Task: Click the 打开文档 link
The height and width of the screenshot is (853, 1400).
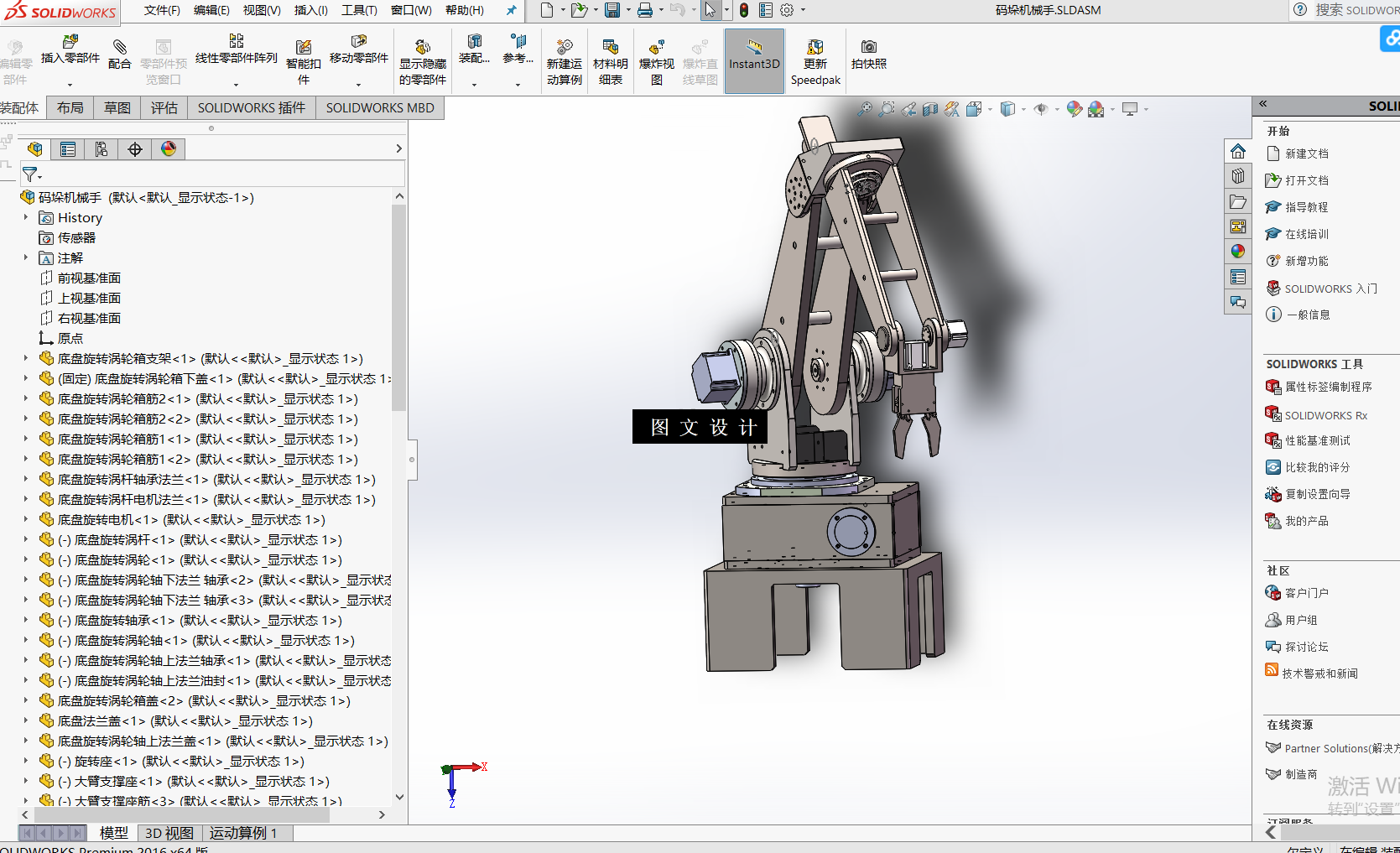Action: click(x=1306, y=180)
